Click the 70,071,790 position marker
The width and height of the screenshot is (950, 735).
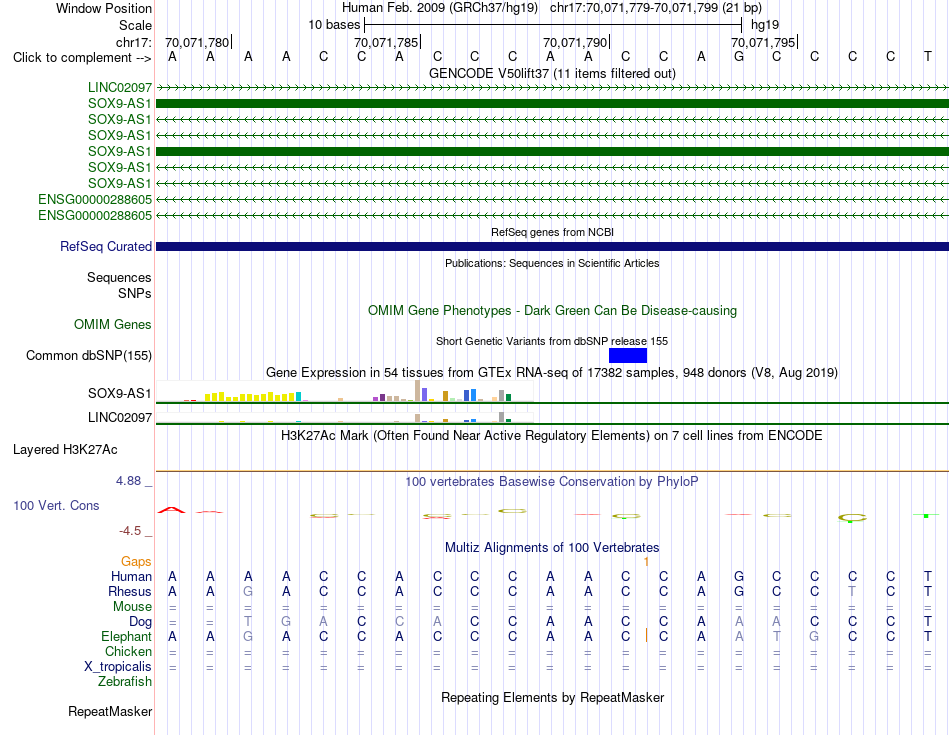(x=576, y=42)
